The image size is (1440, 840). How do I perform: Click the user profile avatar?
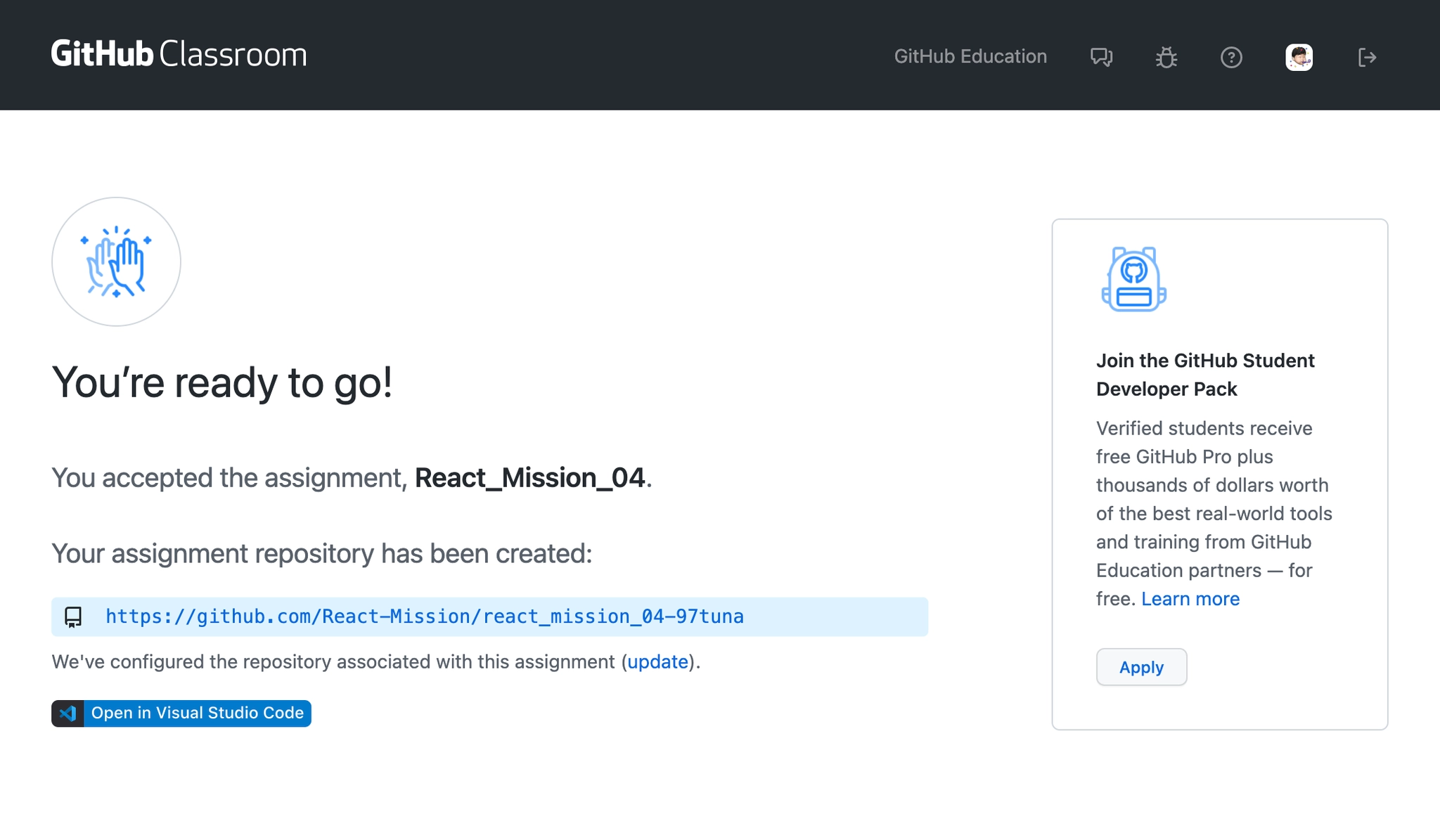pos(1299,57)
